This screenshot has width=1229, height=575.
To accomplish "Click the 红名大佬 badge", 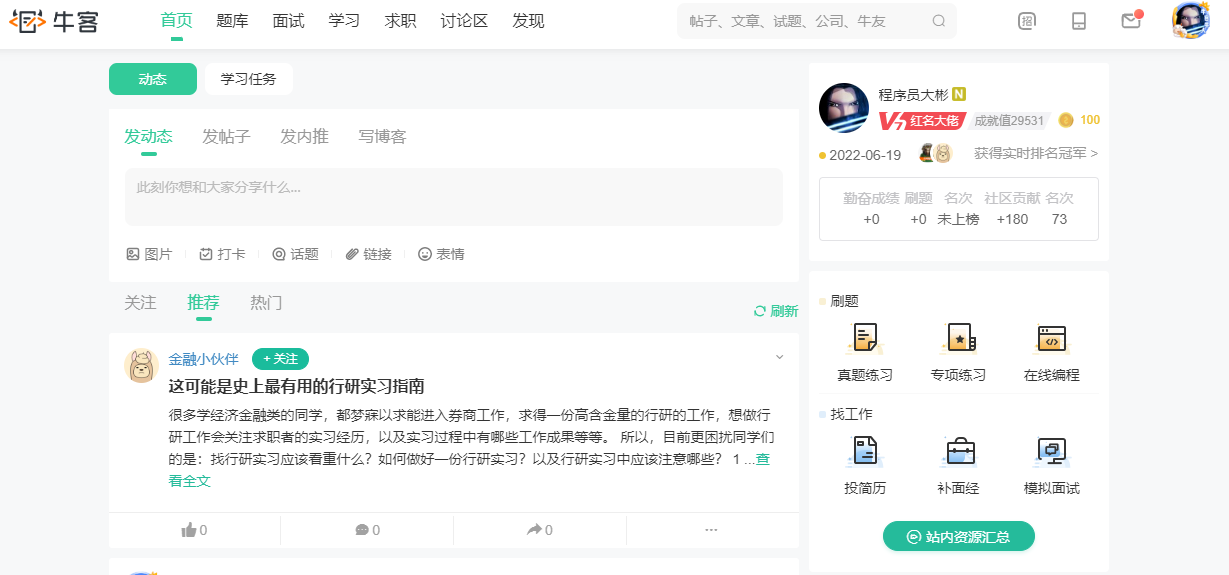I will 921,121.
